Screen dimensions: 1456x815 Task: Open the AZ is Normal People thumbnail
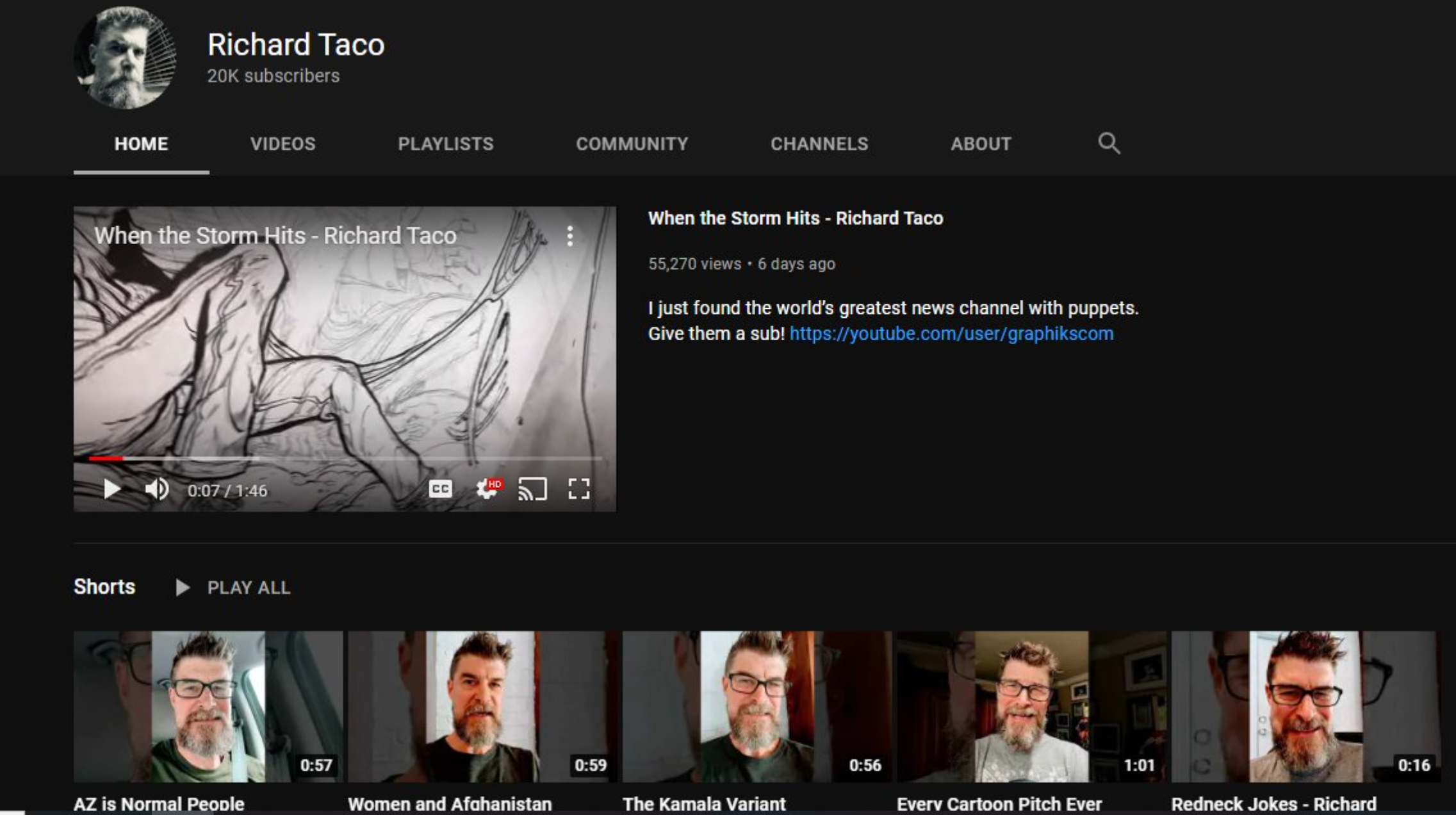[208, 706]
